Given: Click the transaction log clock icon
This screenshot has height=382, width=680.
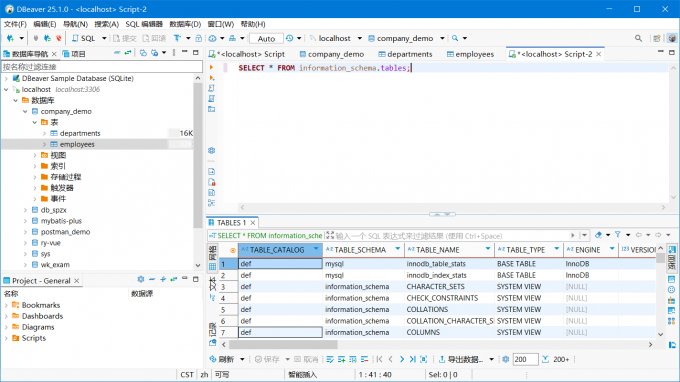Looking at the screenshot, I should [289, 38].
